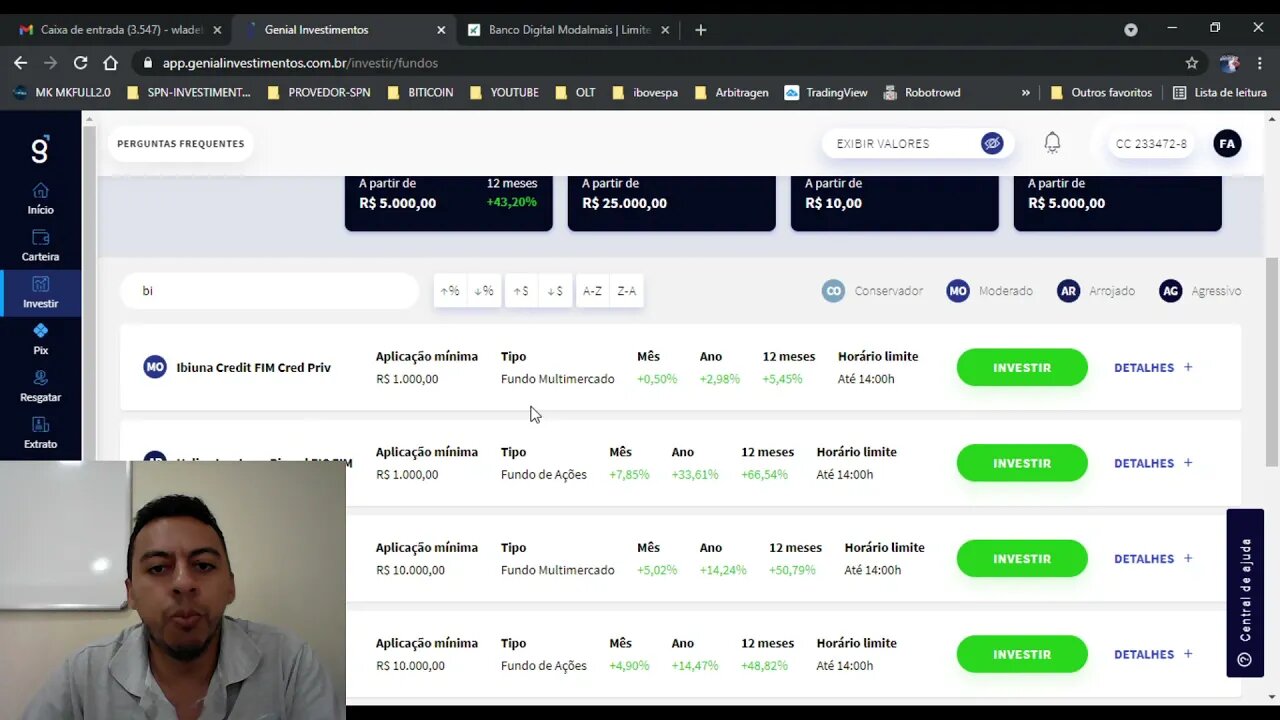The width and height of the screenshot is (1280, 720).
Task: Open MK MKFULL2.0 bookmark
Action: pyautogui.click(x=61, y=92)
